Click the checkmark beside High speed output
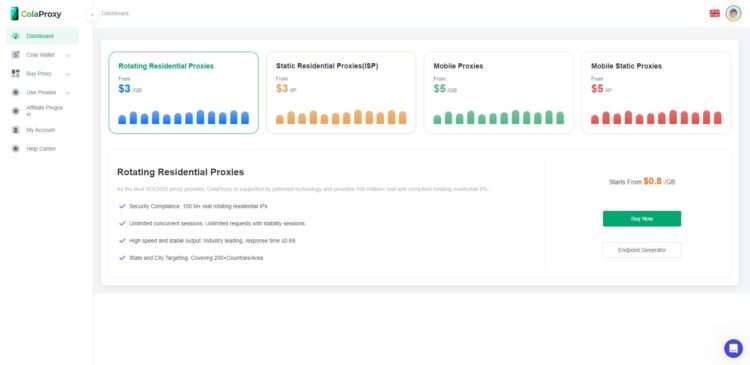The height and width of the screenshot is (365, 750). 122,241
